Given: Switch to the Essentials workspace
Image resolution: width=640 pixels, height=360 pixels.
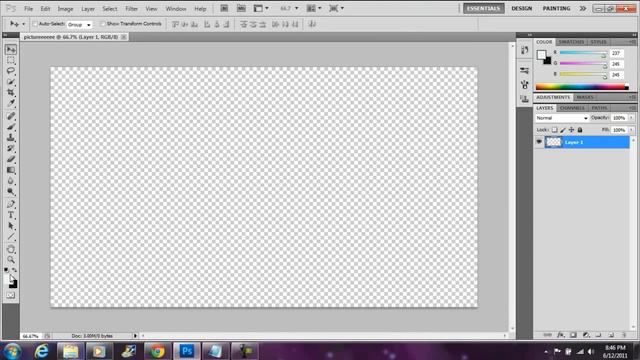Looking at the screenshot, I should point(483,8).
